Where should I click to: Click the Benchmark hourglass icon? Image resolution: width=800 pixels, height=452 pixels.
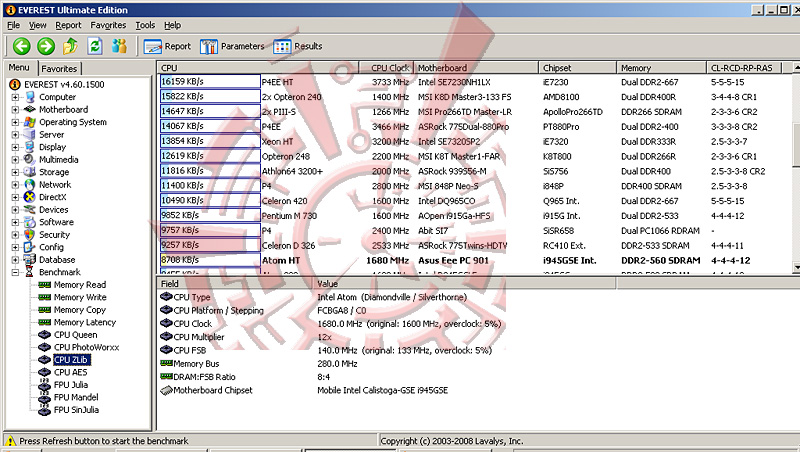30,272
